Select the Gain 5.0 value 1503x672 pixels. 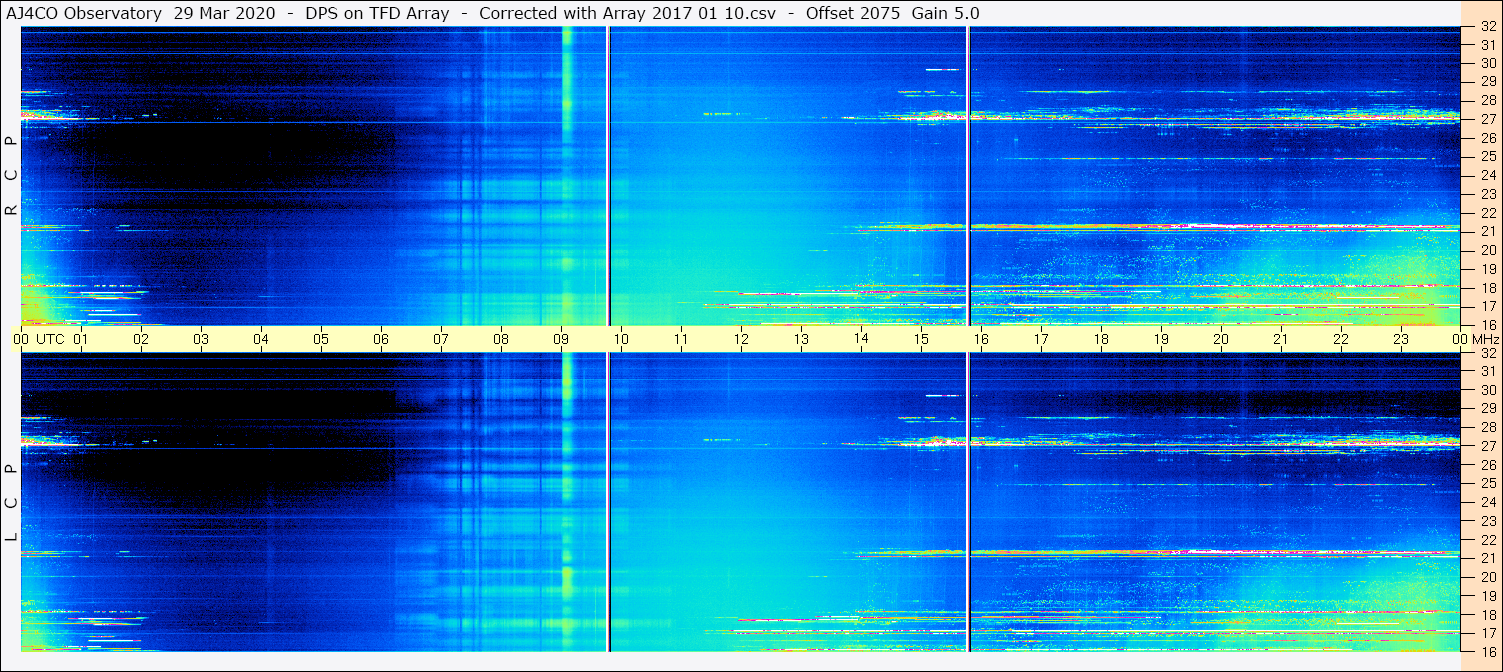(x=946, y=13)
